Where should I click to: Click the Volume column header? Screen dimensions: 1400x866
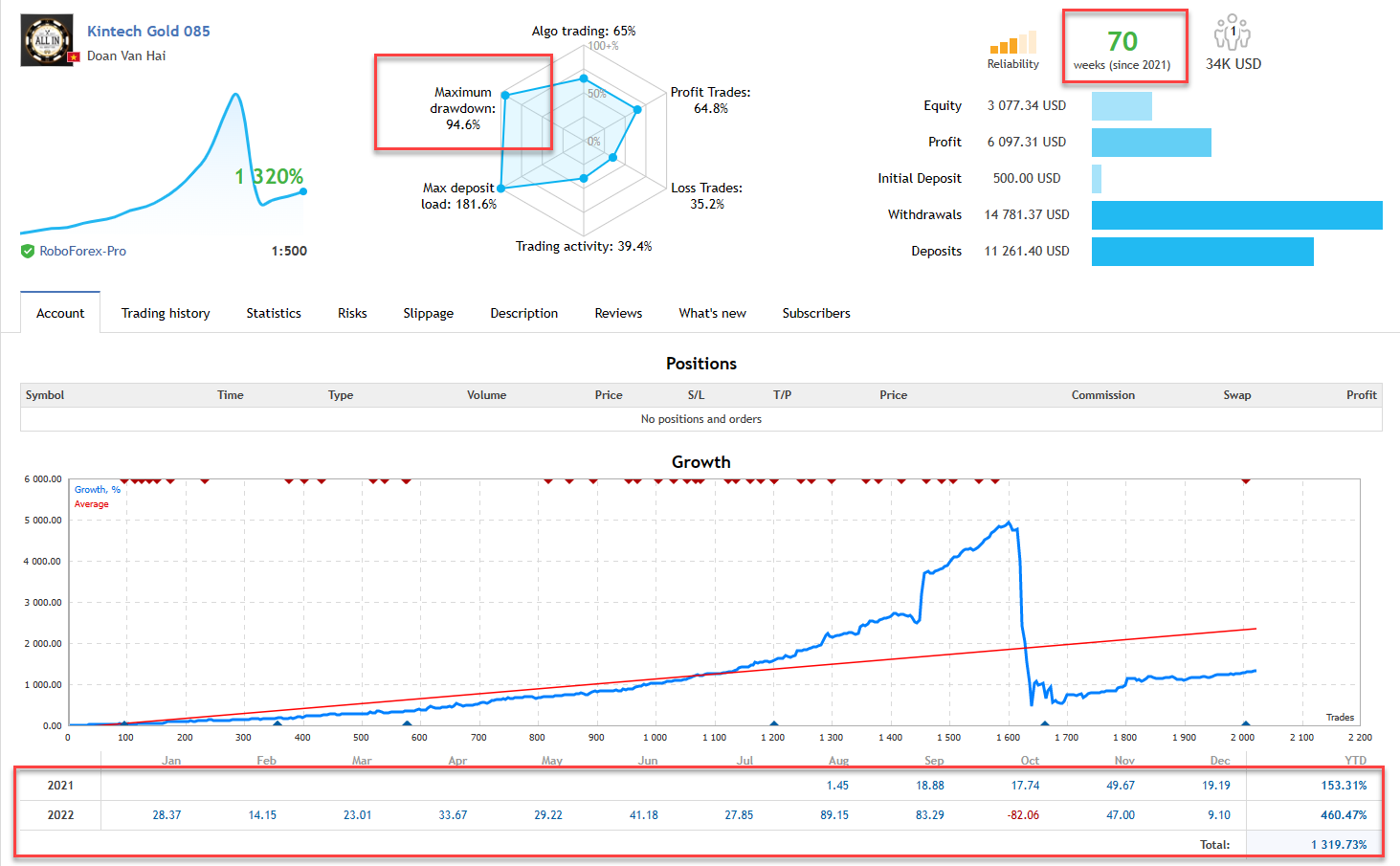click(x=486, y=394)
